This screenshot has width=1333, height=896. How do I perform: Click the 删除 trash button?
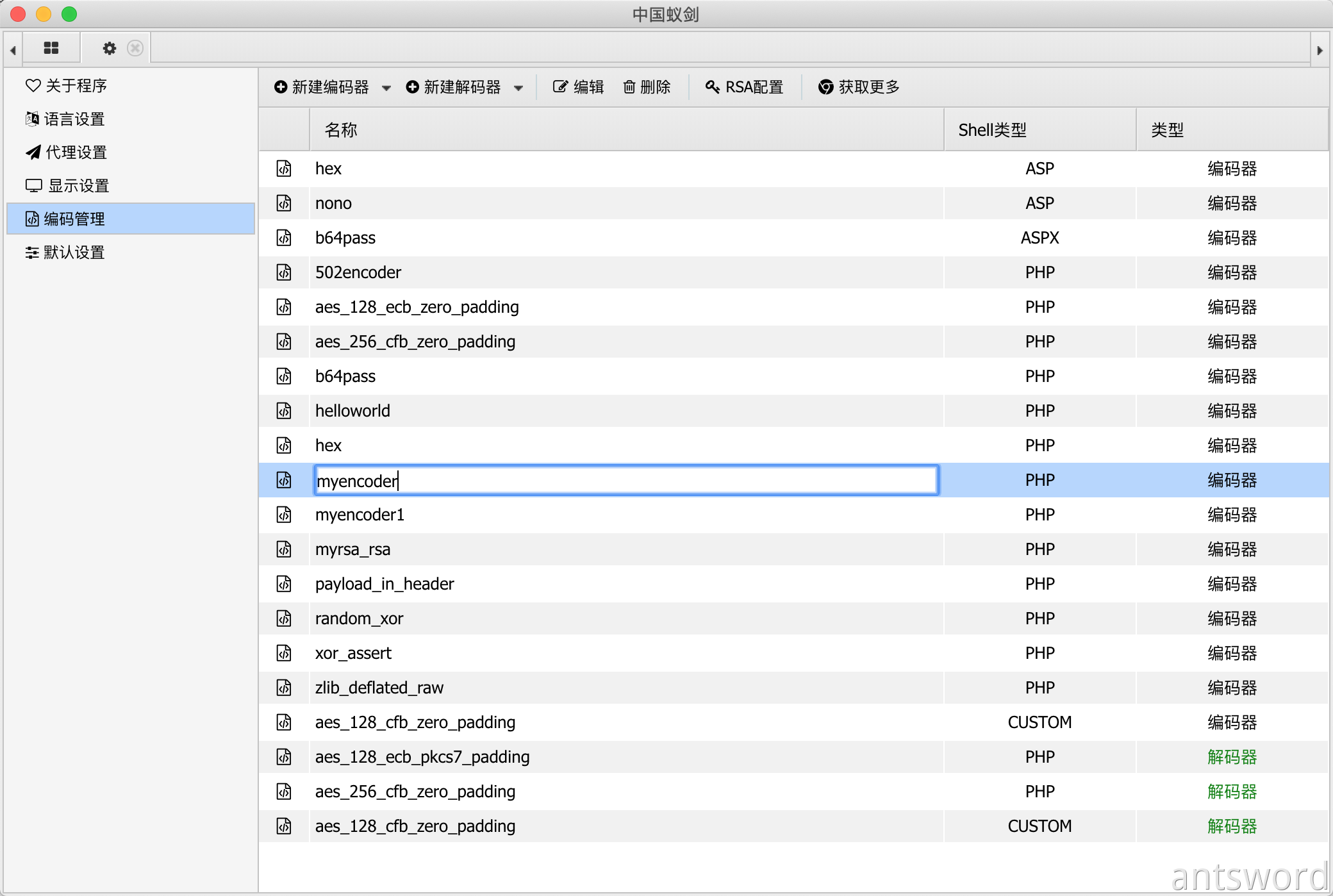coord(647,87)
